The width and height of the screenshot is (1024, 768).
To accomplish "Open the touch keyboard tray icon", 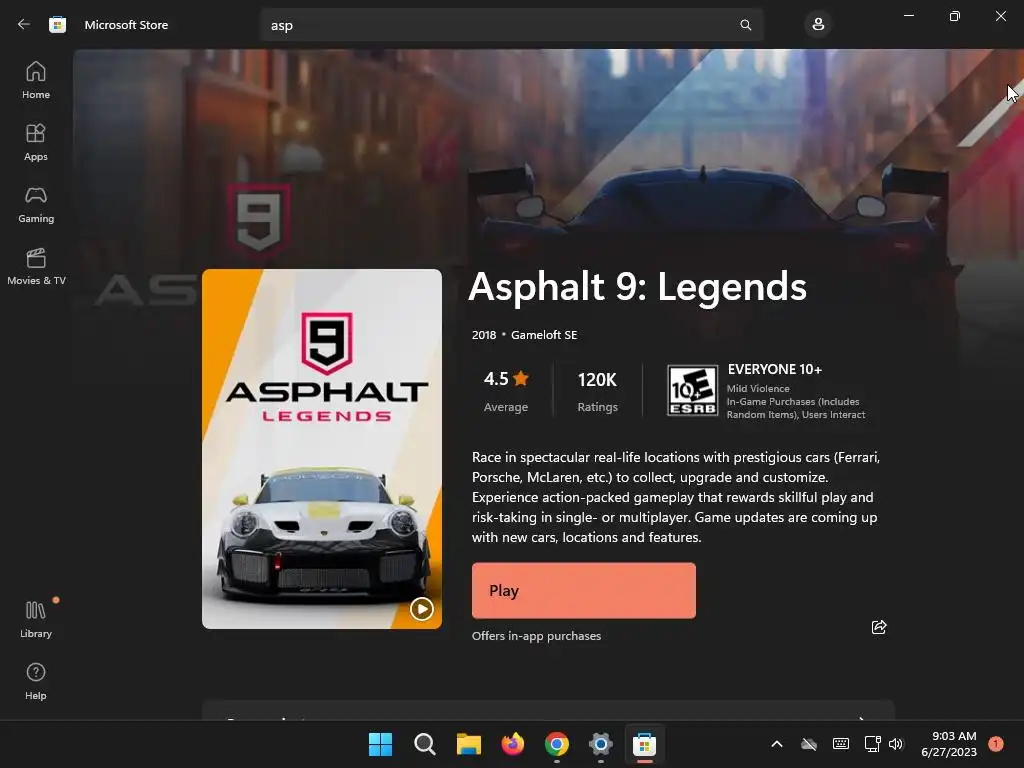I will tap(840, 744).
